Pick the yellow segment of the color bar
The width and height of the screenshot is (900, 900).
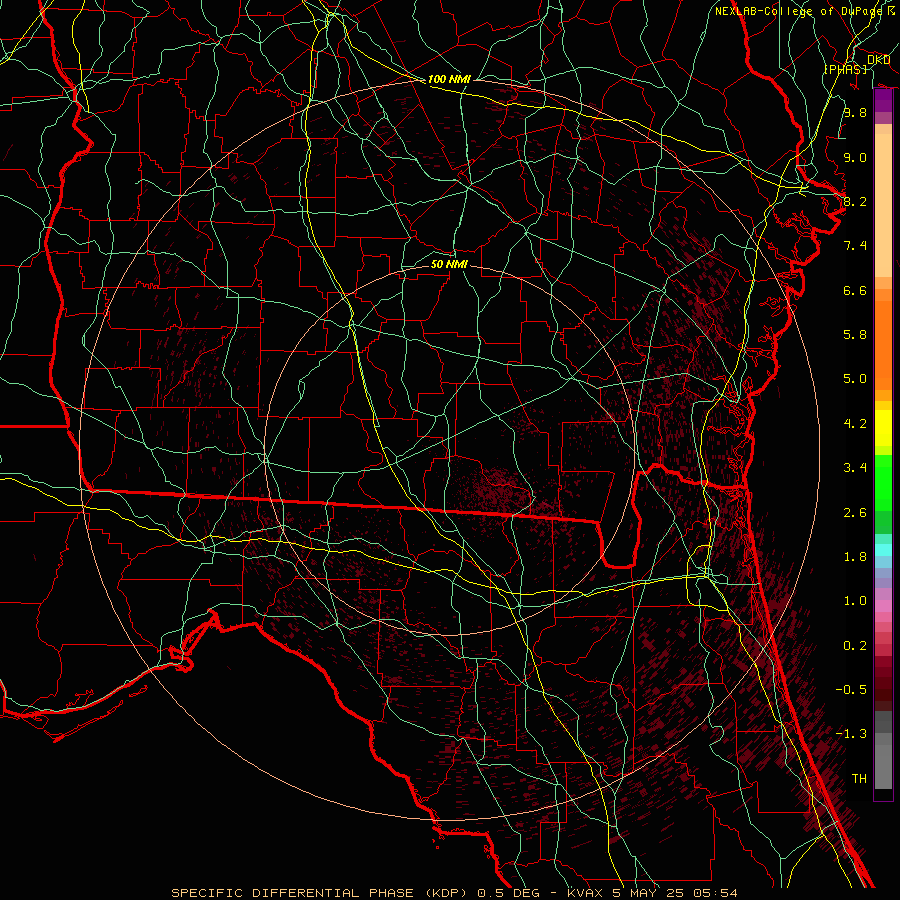pyautogui.click(x=883, y=428)
